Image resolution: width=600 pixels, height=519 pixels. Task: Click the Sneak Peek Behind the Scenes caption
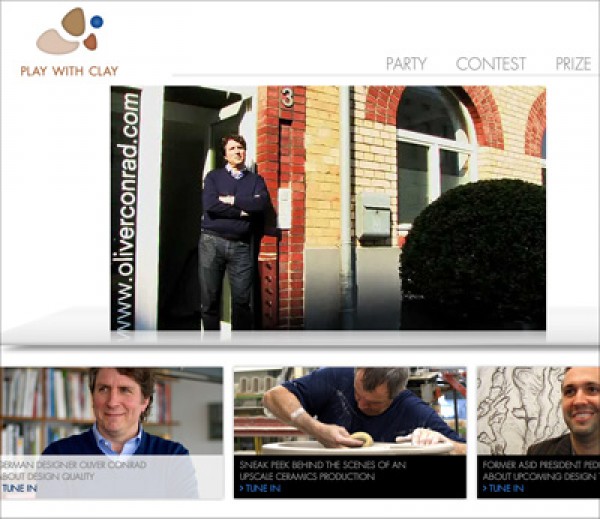click(323, 470)
